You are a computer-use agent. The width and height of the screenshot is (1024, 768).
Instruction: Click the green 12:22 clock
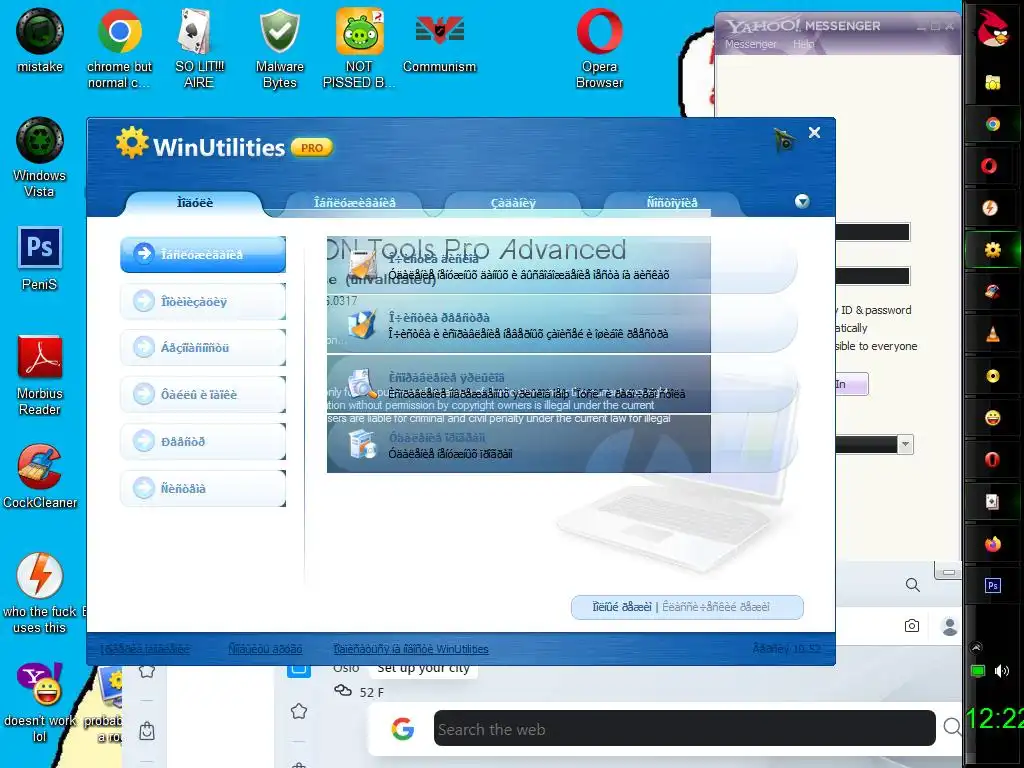pos(994,718)
